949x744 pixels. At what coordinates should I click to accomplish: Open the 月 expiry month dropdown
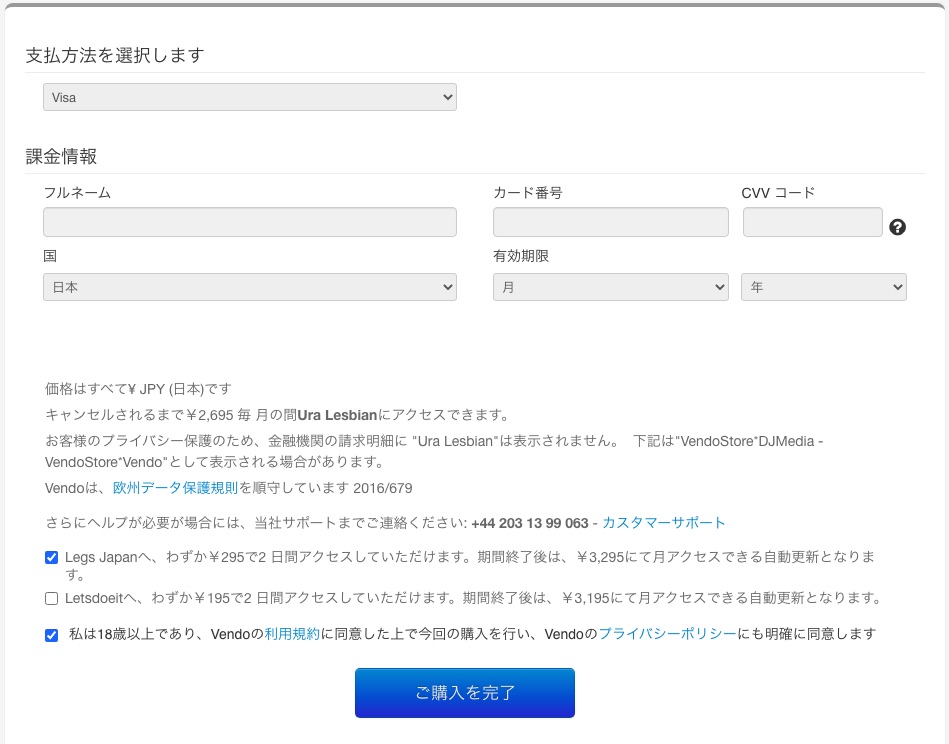coord(610,287)
